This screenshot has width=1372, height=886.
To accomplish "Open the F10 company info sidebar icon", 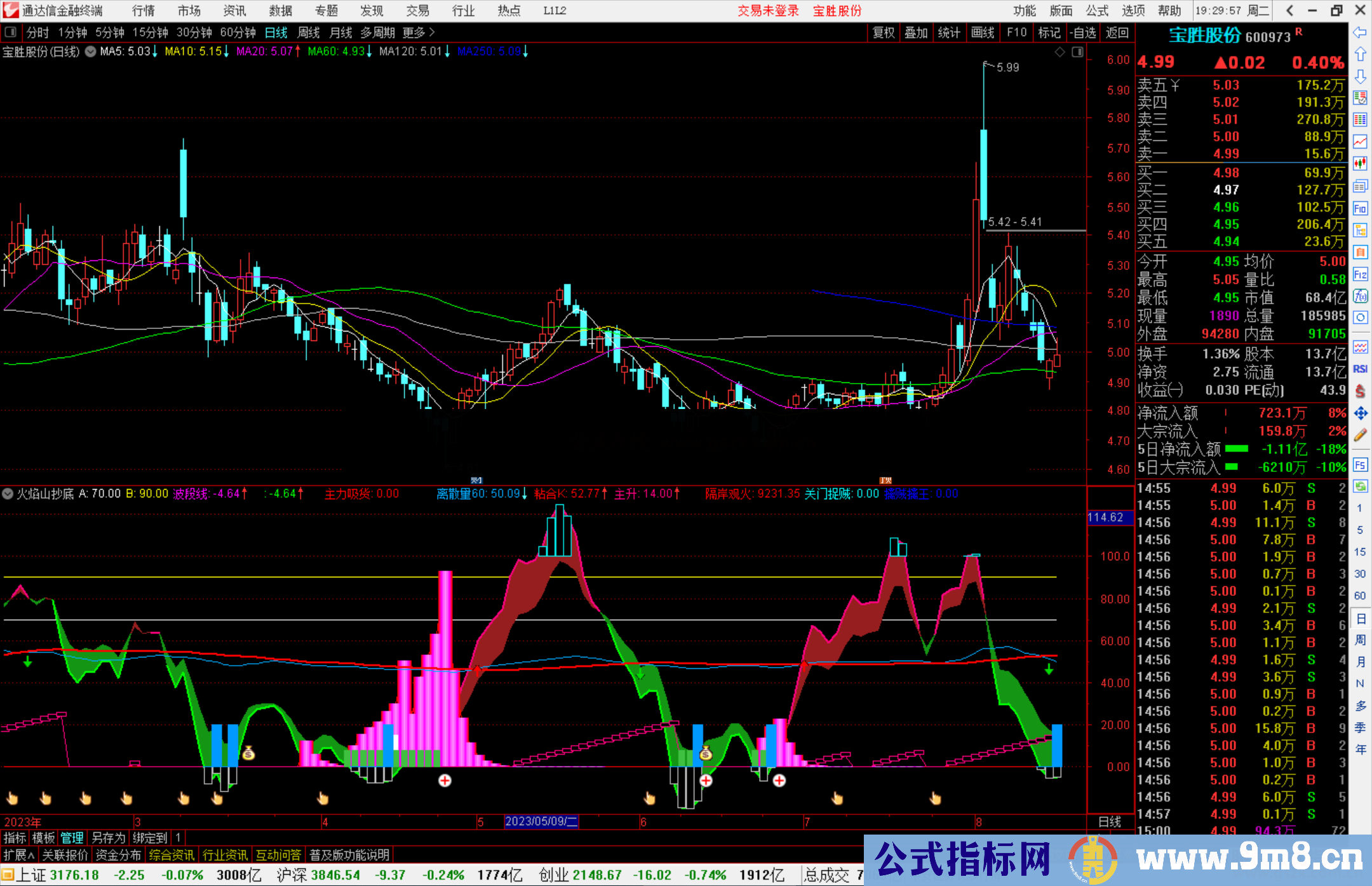I will point(1360,208).
